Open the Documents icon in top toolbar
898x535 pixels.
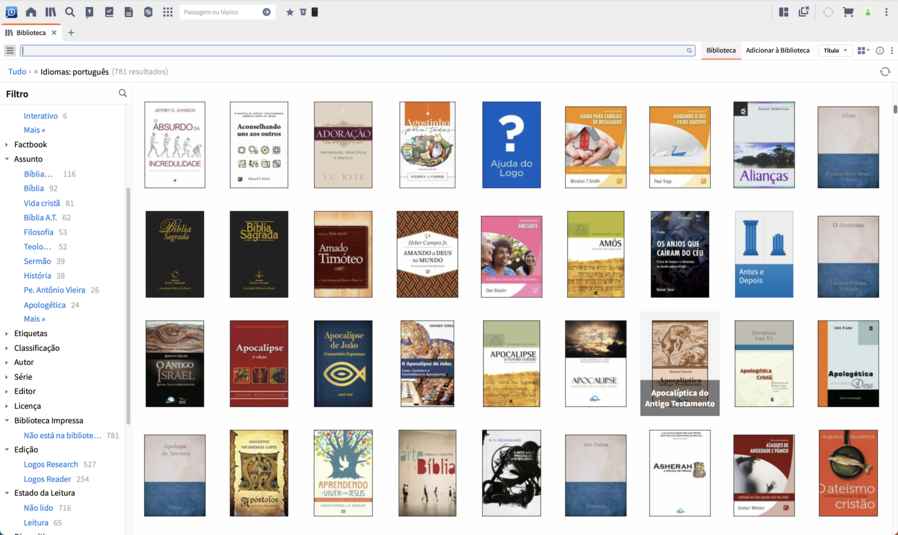click(x=128, y=11)
